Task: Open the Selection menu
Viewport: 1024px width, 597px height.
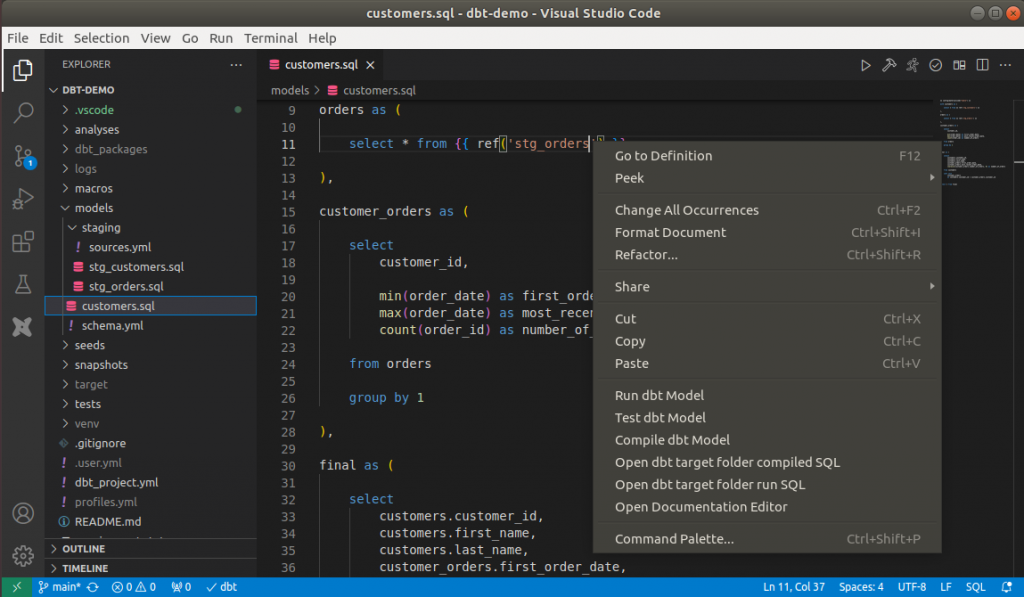Action: click(101, 39)
